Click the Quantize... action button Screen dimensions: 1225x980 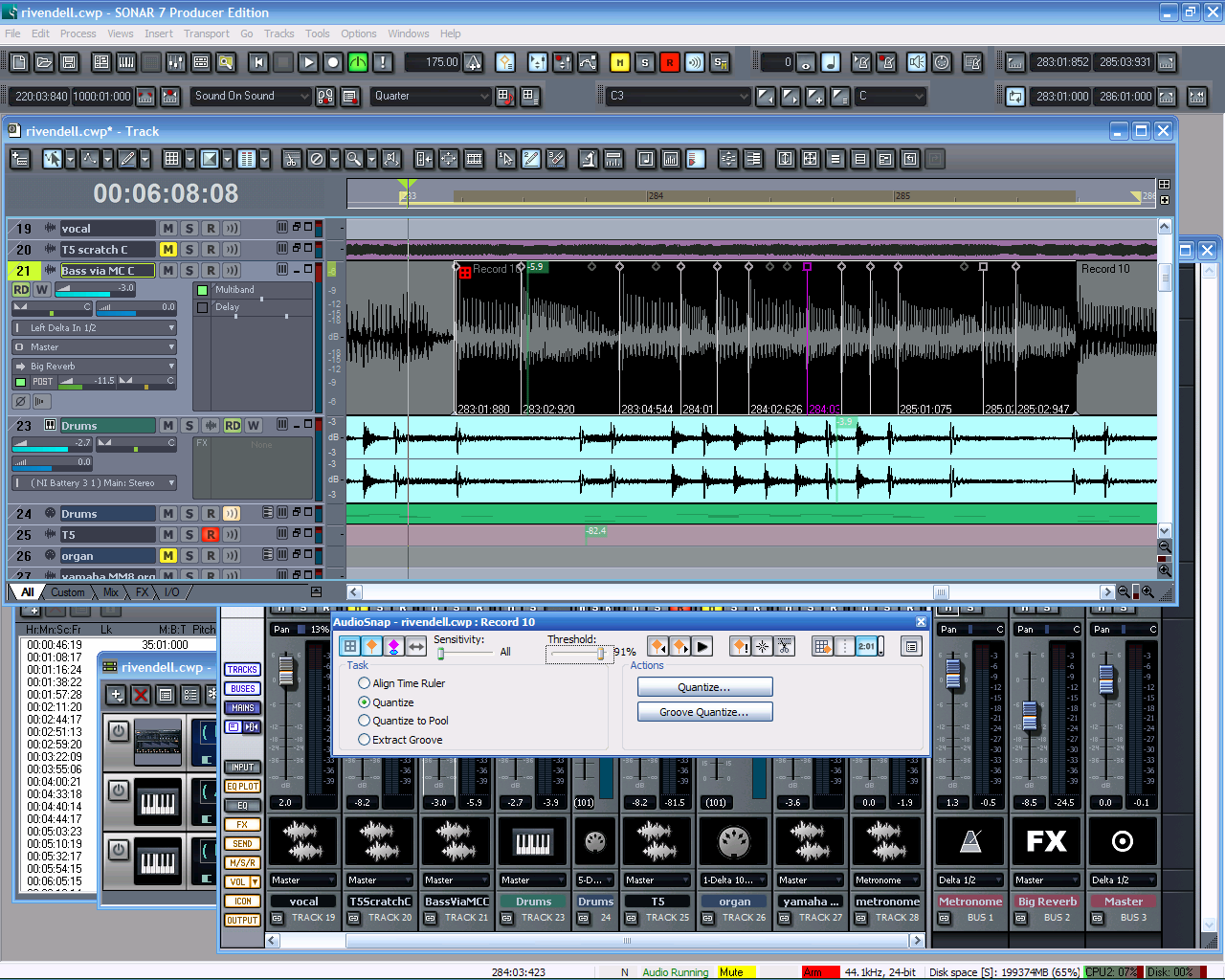pos(704,687)
